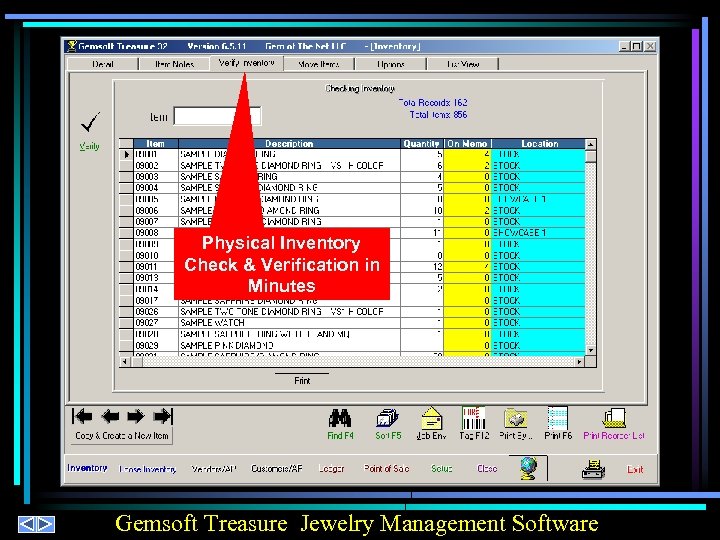Select item row 09013
This screenshot has width=720, height=540.
click(352, 278)
